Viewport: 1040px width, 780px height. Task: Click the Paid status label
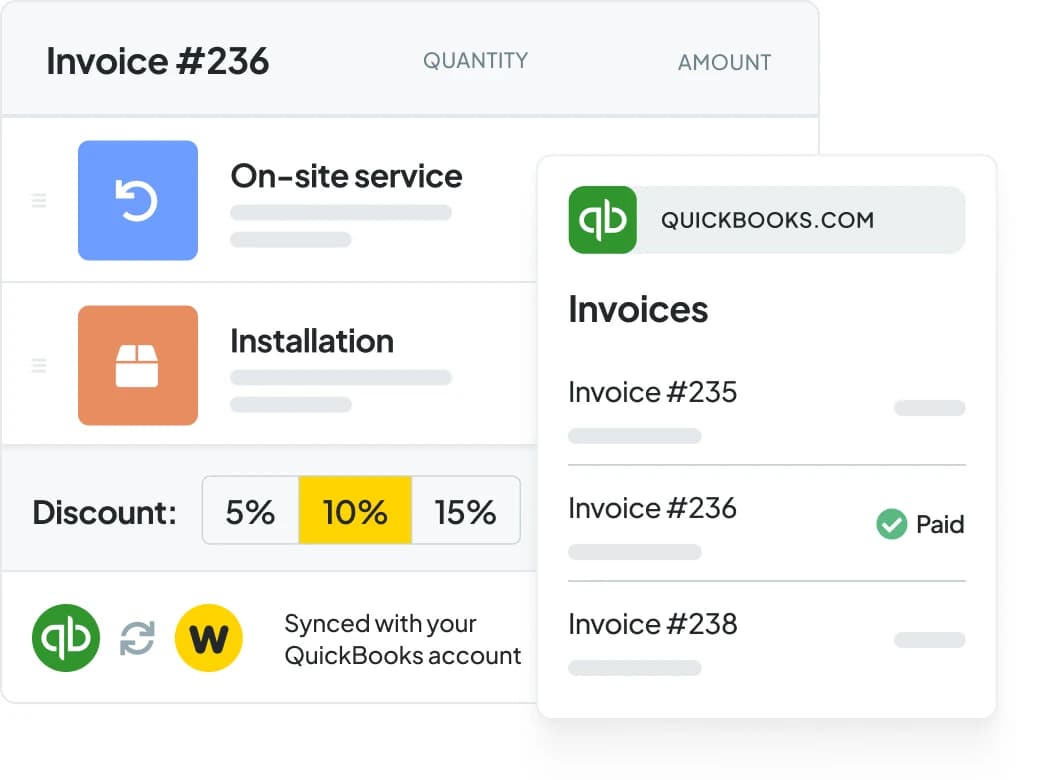tap(940, 525)
